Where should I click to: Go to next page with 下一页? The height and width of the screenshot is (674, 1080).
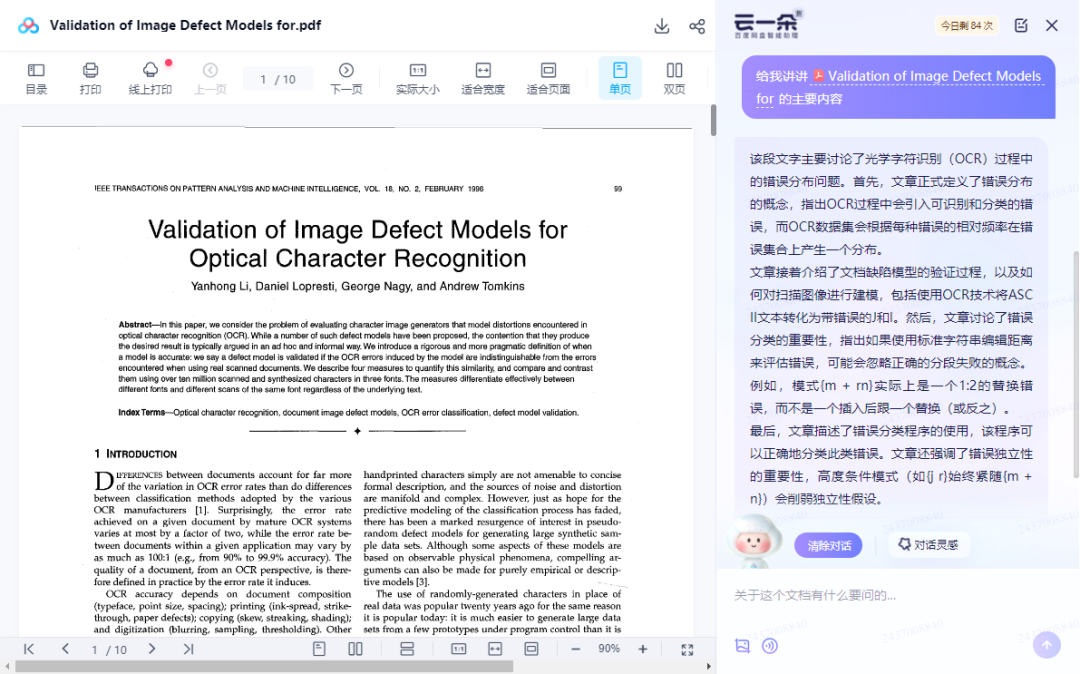pos(346,78)
